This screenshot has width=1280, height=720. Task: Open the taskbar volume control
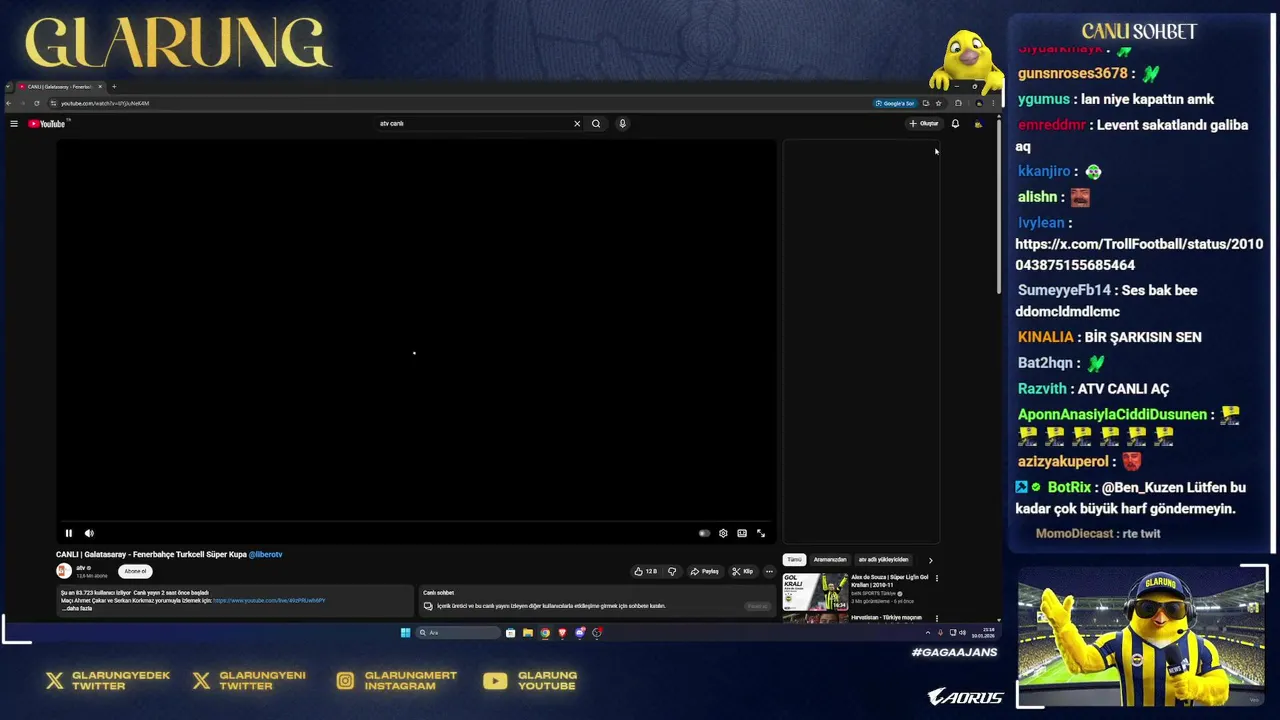coord(962,632)
